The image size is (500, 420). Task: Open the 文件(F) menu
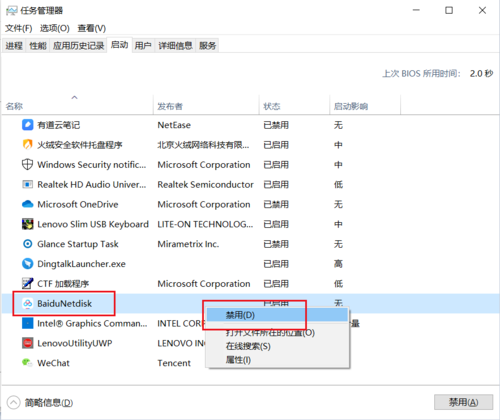point(19,28)
